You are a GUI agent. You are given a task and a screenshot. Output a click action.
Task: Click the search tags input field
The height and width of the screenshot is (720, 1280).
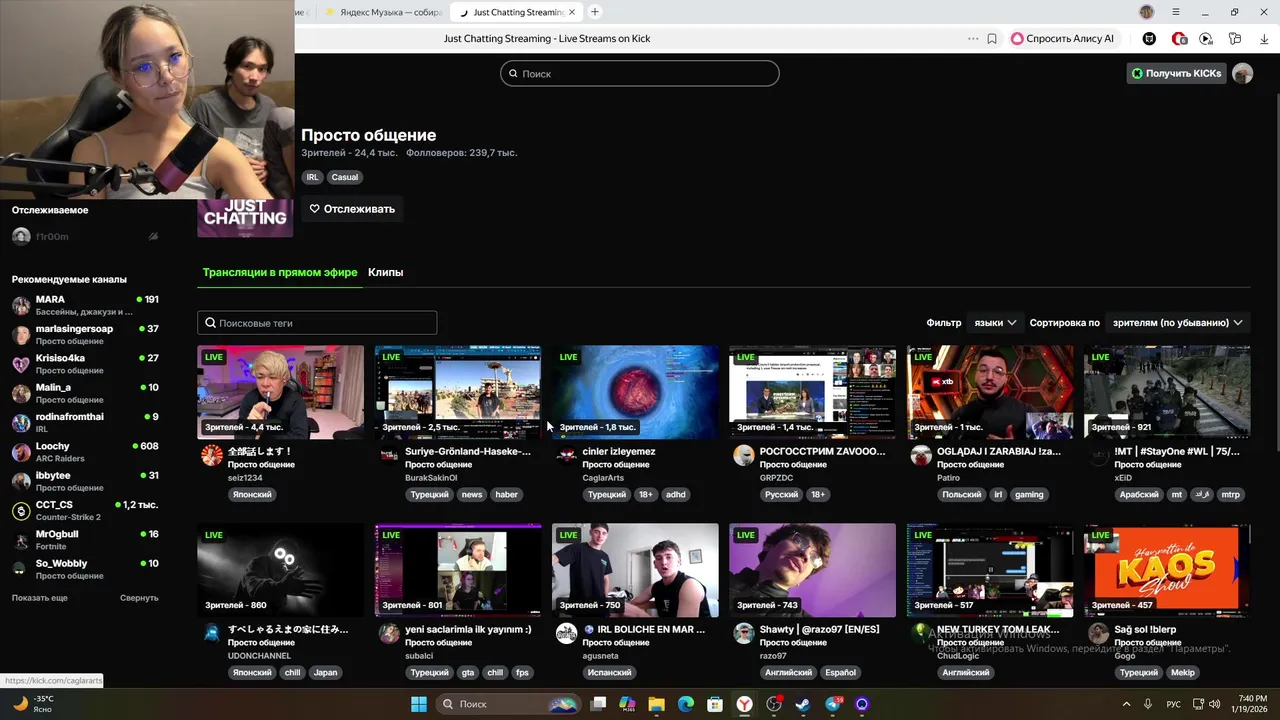click(x=317, y=323)
